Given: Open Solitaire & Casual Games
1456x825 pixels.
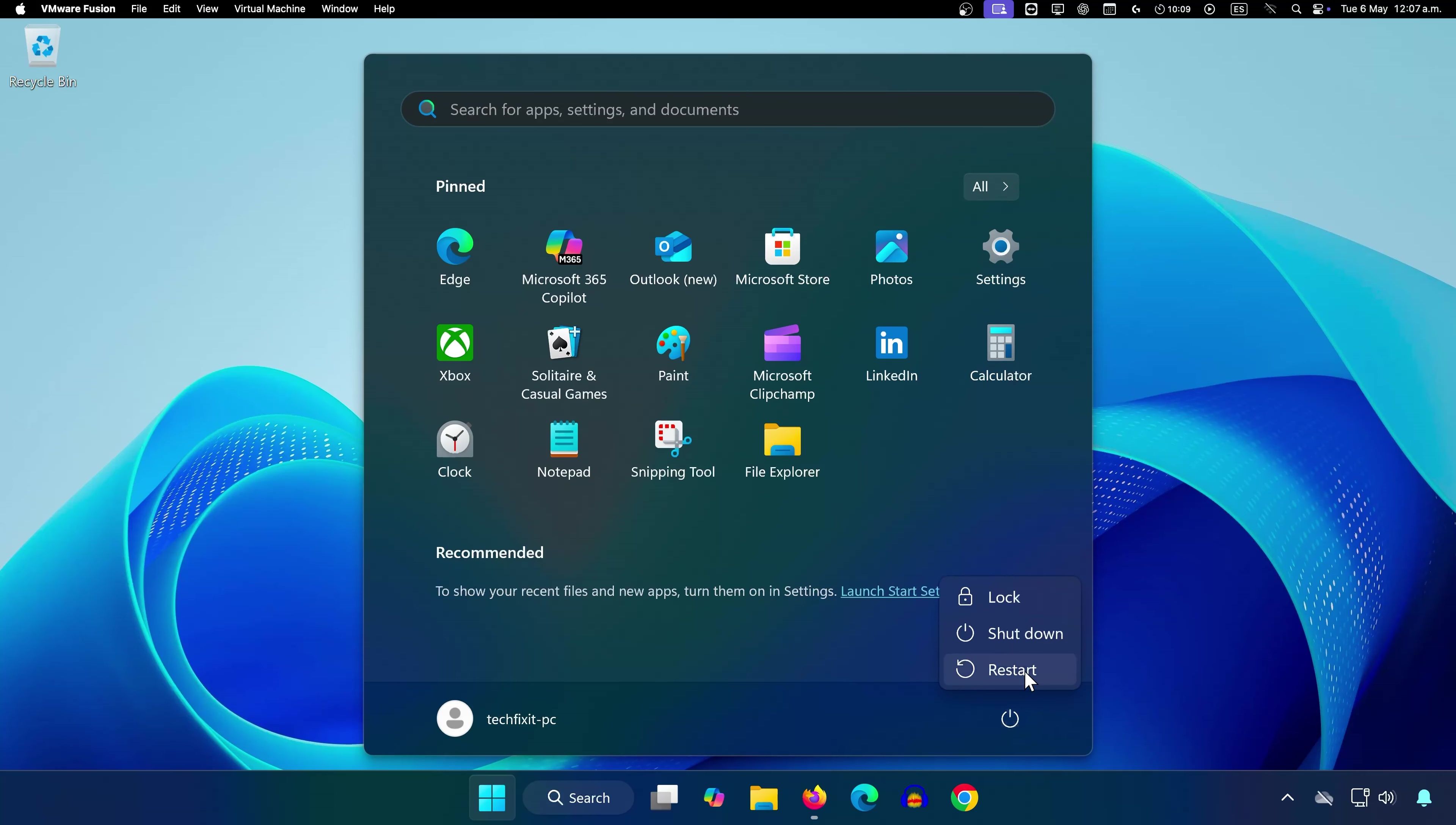Looking at the screenshot, I should (x=564, y=362).
